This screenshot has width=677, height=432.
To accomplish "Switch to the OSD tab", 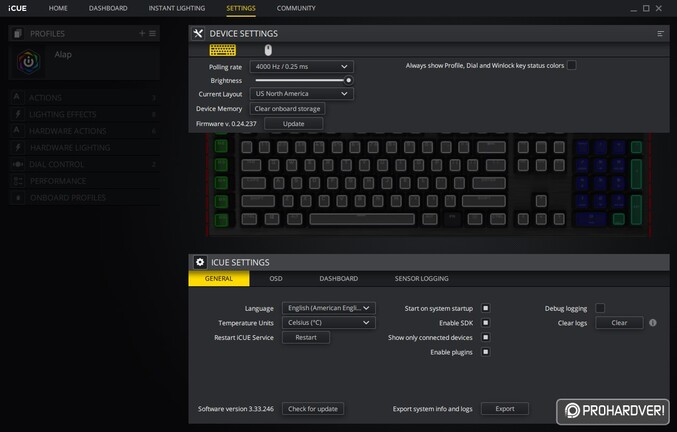I will (x=276, y=278).
